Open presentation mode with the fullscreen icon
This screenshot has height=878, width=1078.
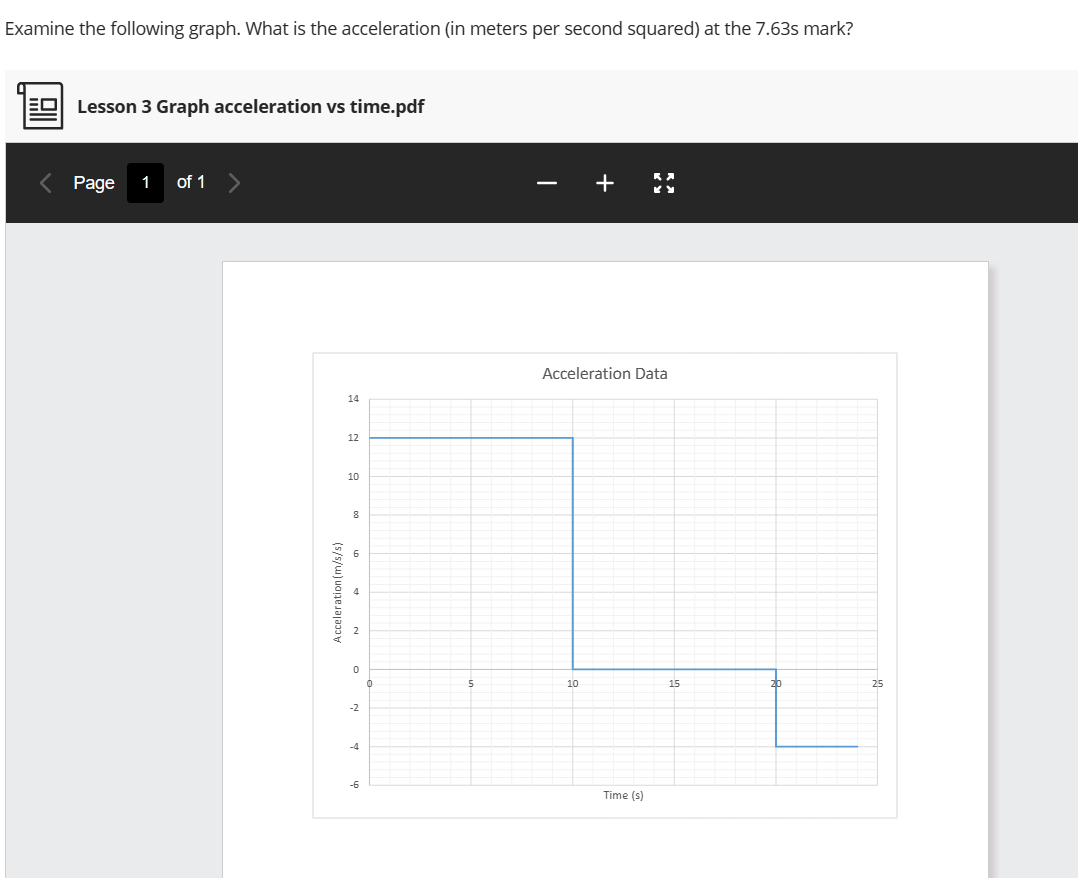[663, 182]
